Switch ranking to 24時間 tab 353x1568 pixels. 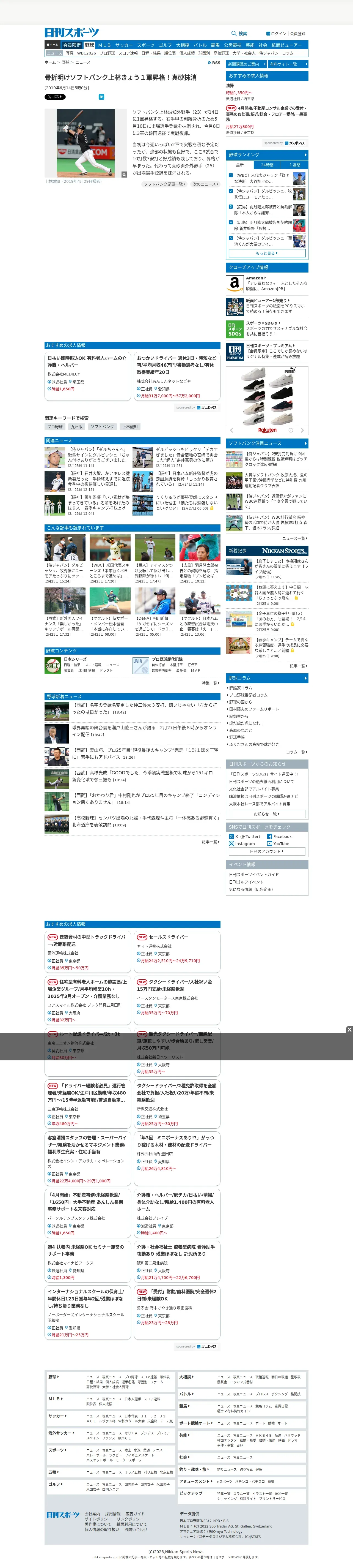pos(267,165)
